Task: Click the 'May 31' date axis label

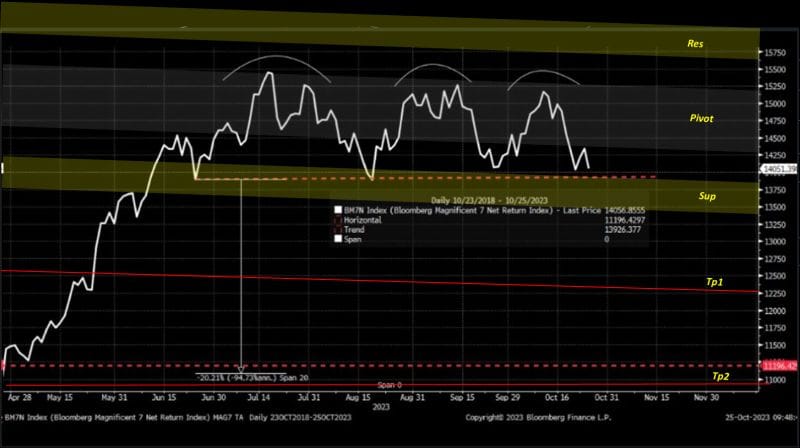Action: 114,397
